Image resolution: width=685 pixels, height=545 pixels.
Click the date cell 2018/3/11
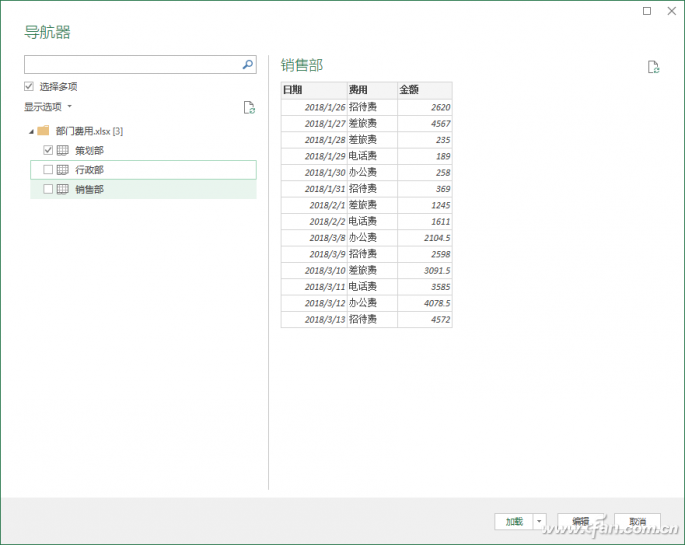[314, 287]
